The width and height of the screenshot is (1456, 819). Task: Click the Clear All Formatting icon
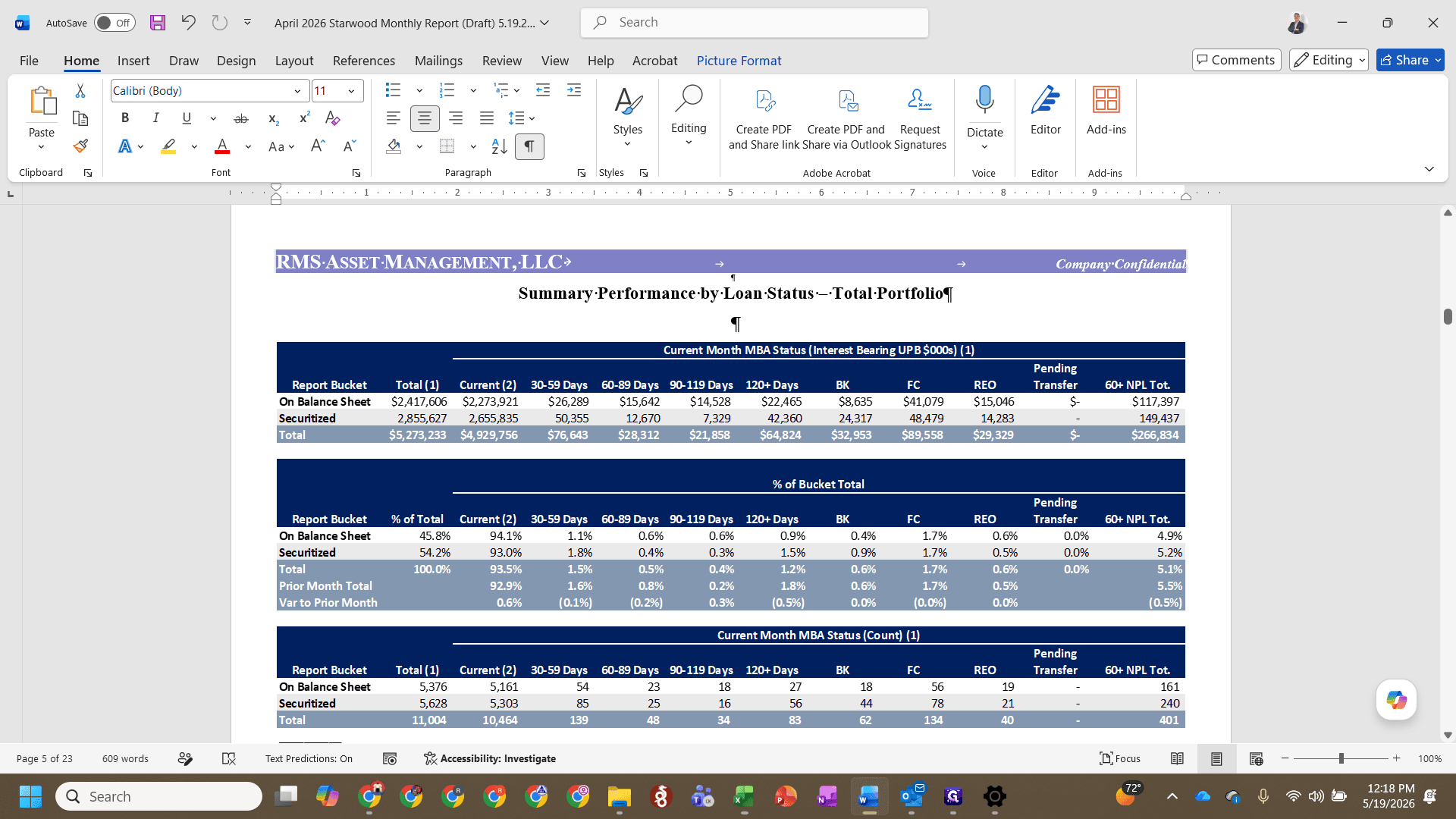(x=332, y=118)
